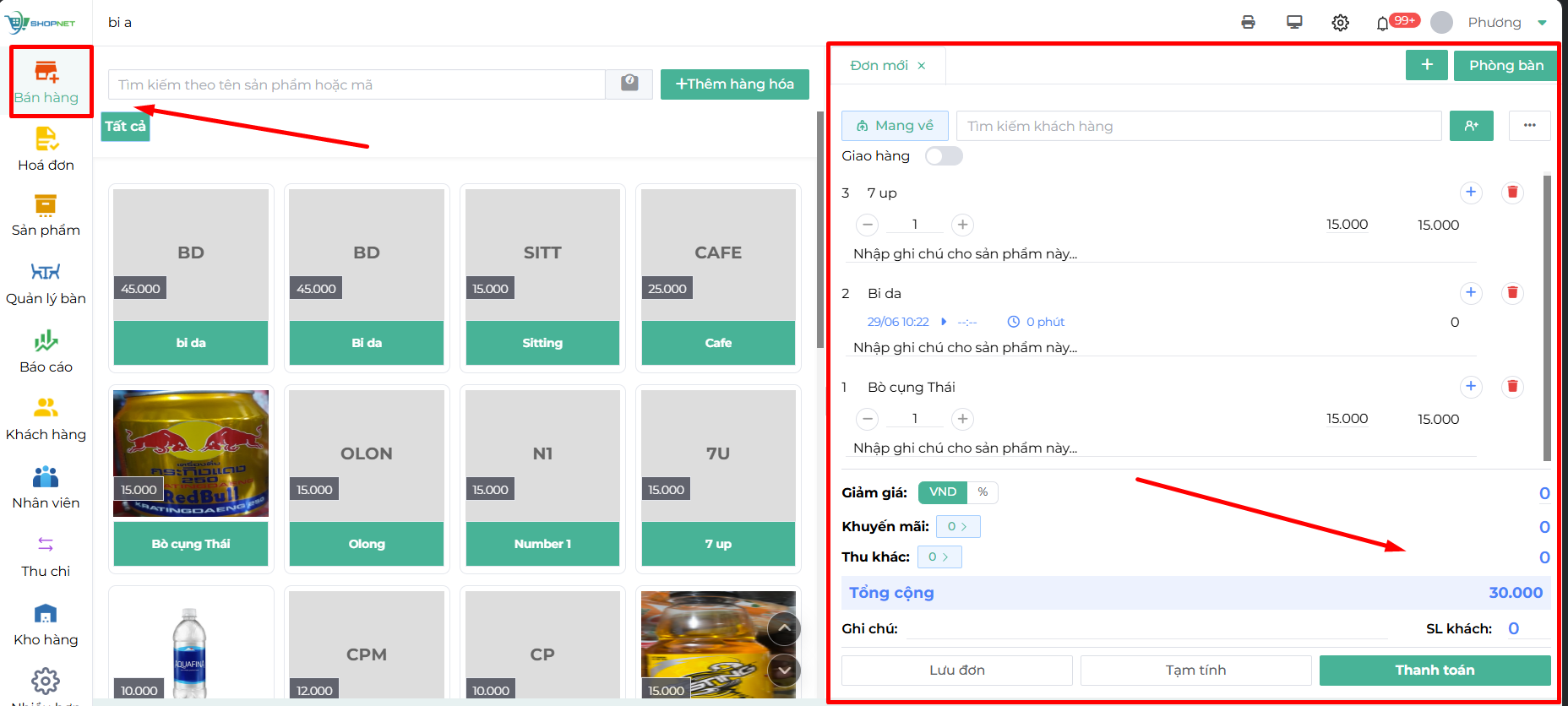Click the Thêm hàng hóa button
Image resolution: width=1568 pixels, height=706 pixels.
coord(734,84)
